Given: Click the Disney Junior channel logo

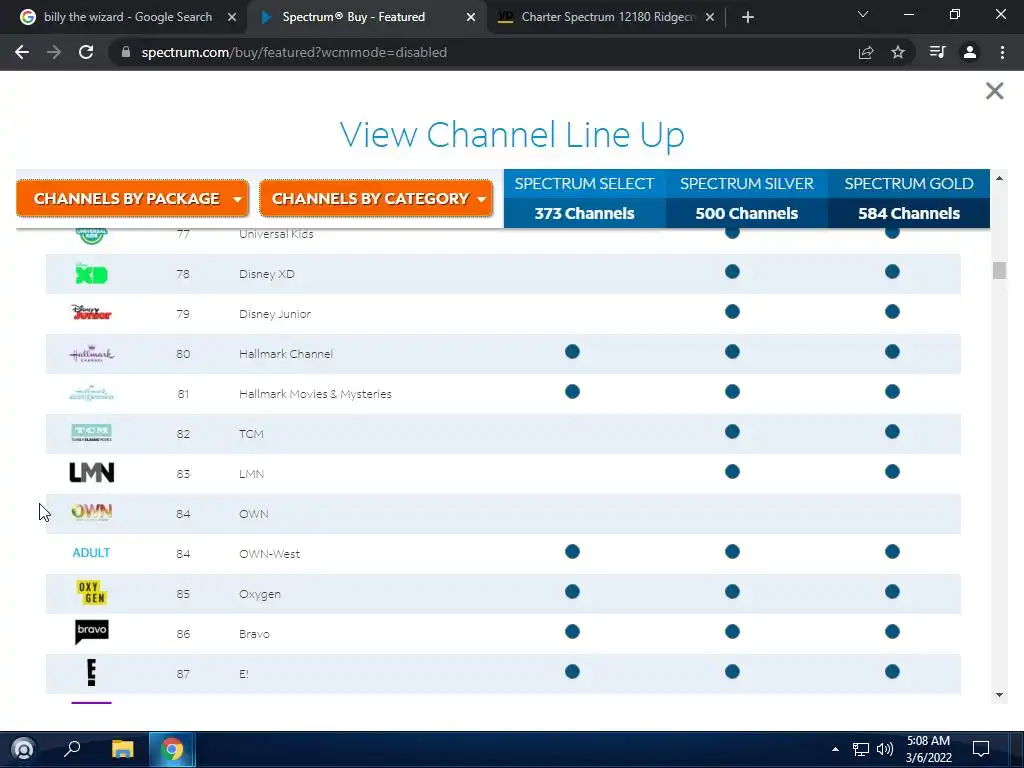Looking at the screenshot, I should [91, 313].
